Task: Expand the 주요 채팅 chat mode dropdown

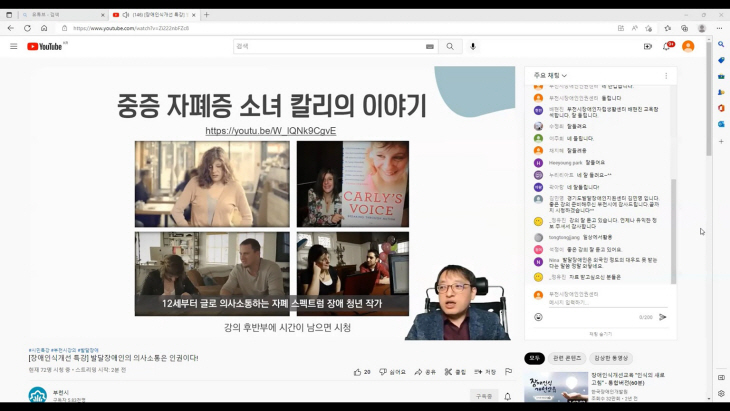Action: pyautogui.click(x=550, y=75)
